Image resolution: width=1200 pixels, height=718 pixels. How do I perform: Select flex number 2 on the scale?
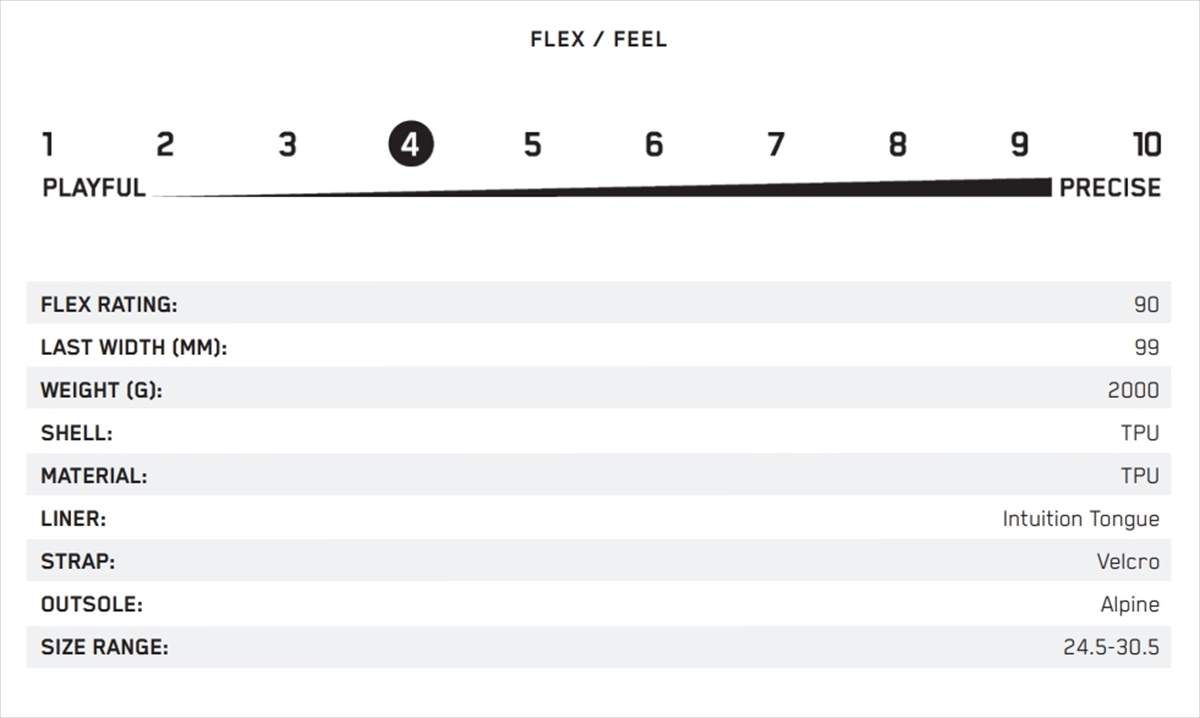165,145
